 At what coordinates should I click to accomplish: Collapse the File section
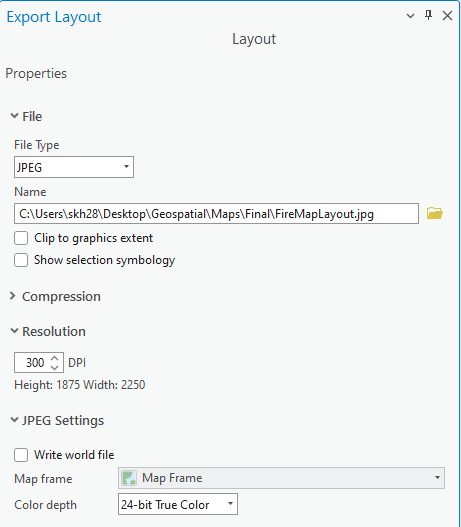[14, 116]
